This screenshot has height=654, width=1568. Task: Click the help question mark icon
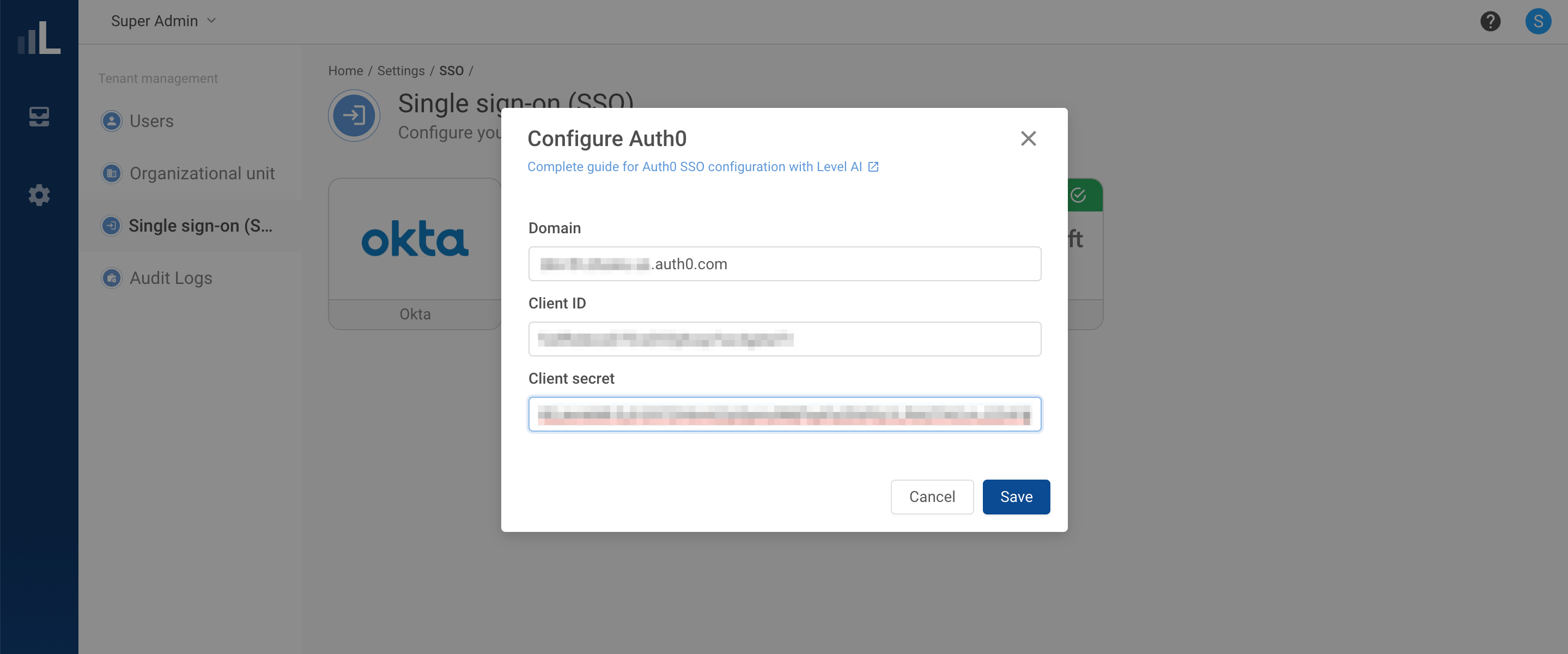(x=1490, y=21)
